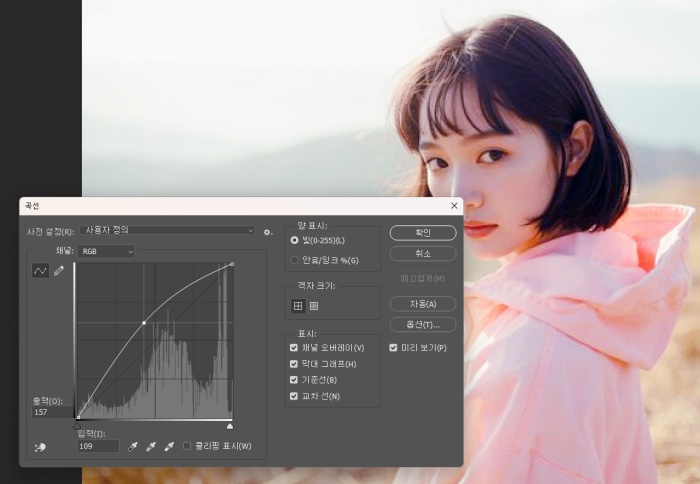Image resolution: width=700 pixels, height=484 pixels.
Task: Click the black point slider triangle under graph
Action: [77, 426]
